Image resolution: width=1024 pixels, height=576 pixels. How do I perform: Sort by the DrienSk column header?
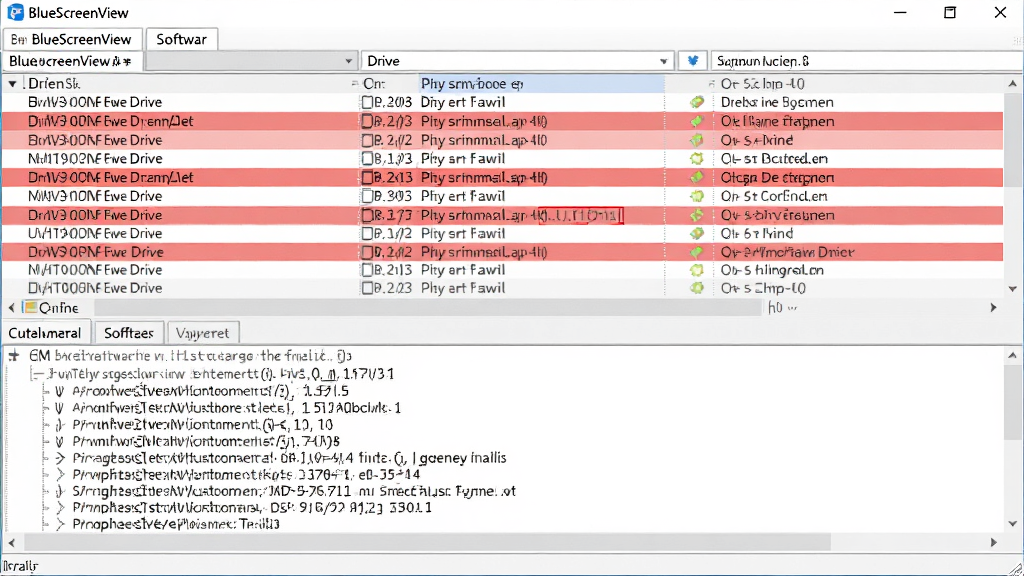point(180,84)
